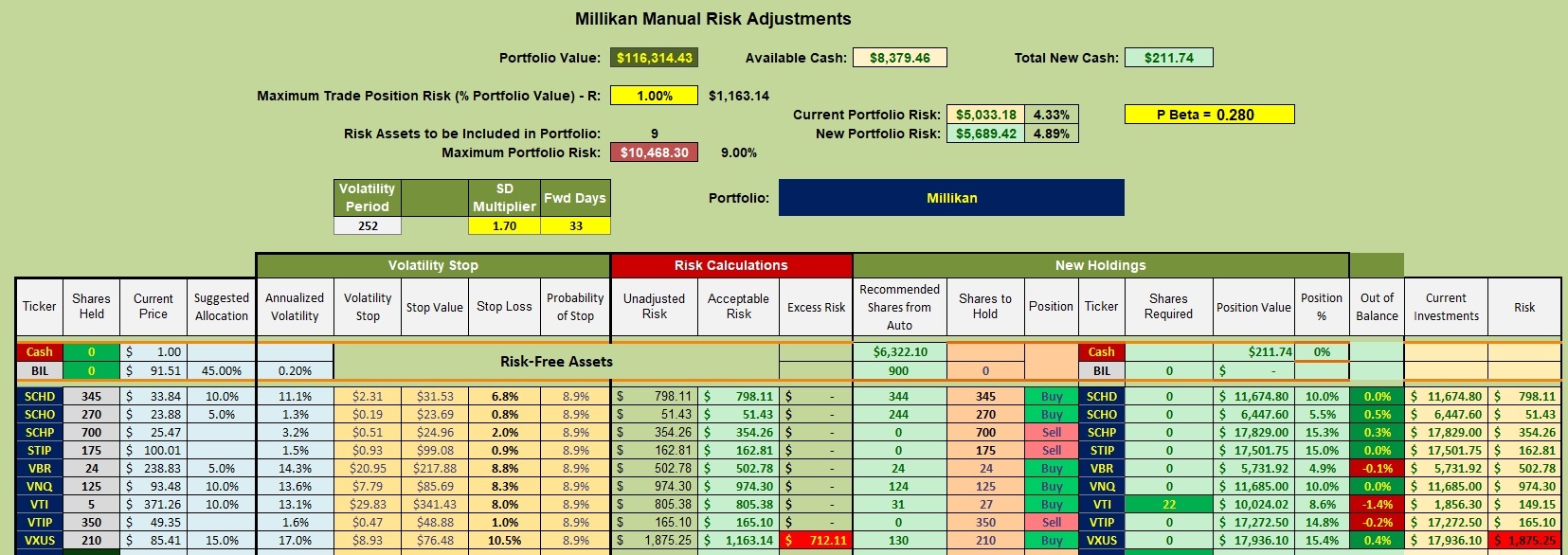Click the P Beta = 0.280 cell
This screenshot has width=1568, height=555.
[1209, 115]
